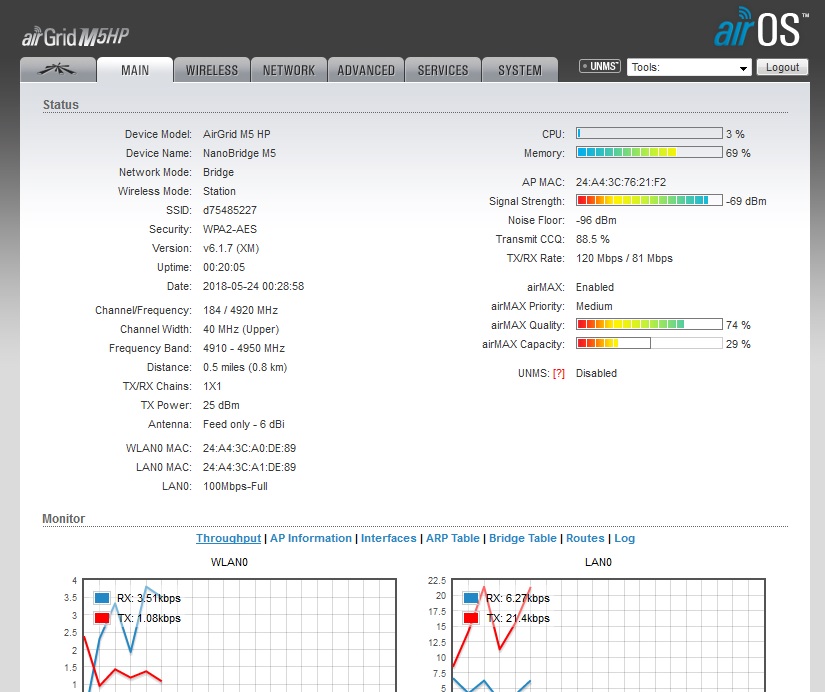Click the Monitor section heading
This screenshot has width=825, height=692.
pos(64,519)
